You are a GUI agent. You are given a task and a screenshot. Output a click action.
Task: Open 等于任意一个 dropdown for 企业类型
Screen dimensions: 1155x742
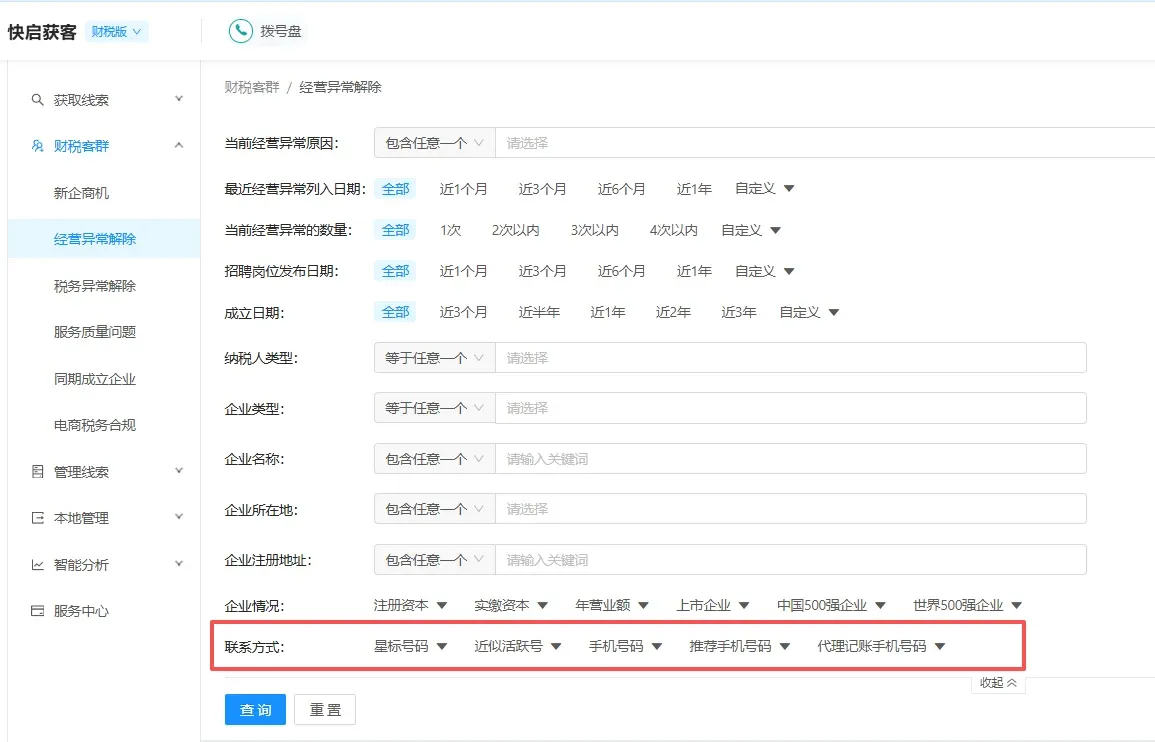pyautogui.click(x=435, y=408)
